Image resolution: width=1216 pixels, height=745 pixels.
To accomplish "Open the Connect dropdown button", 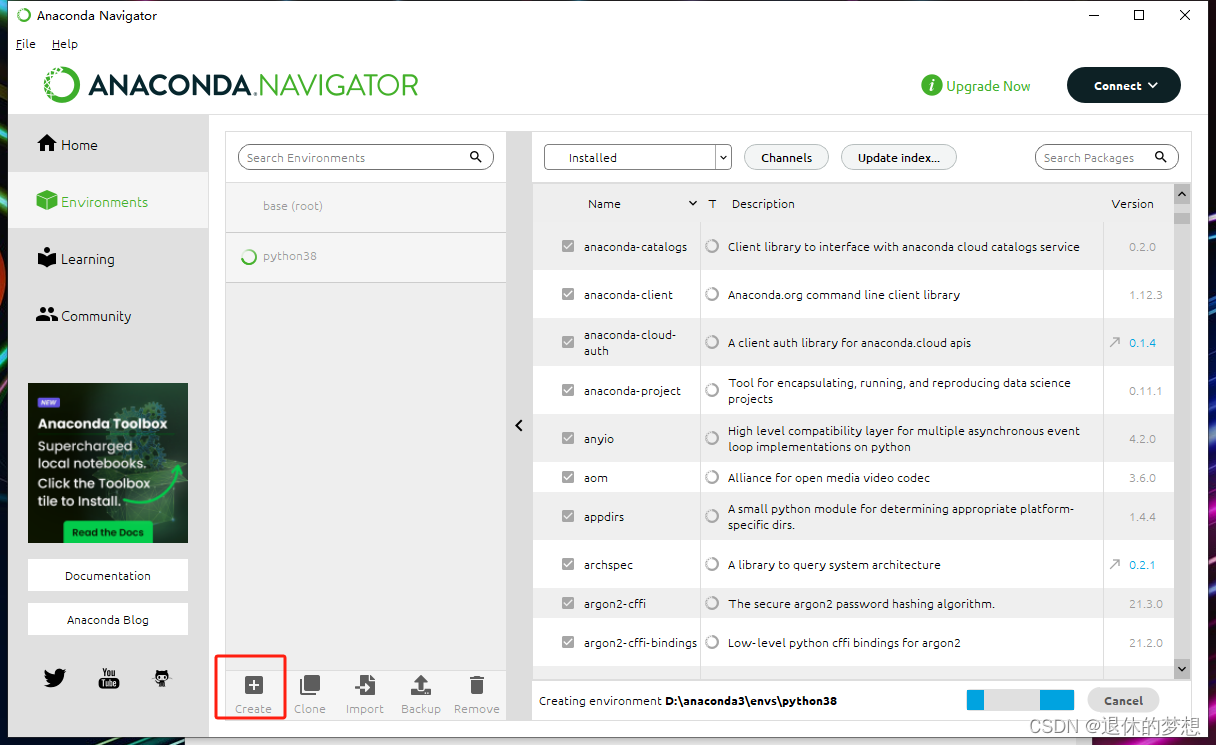I will coord(1124,85).
